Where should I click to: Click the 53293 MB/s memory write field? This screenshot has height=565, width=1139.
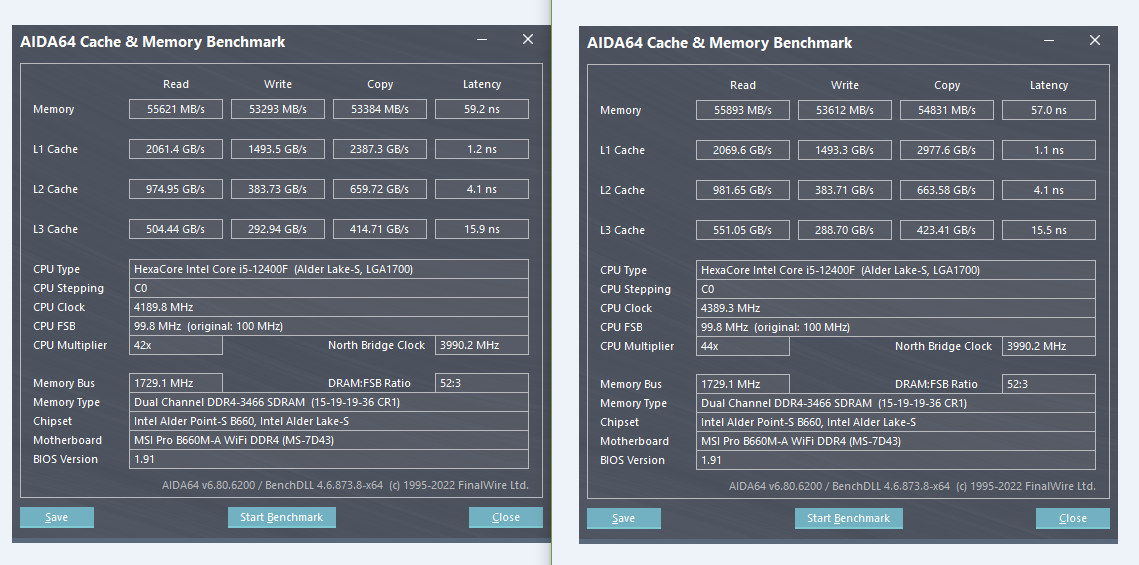point(278,109)
